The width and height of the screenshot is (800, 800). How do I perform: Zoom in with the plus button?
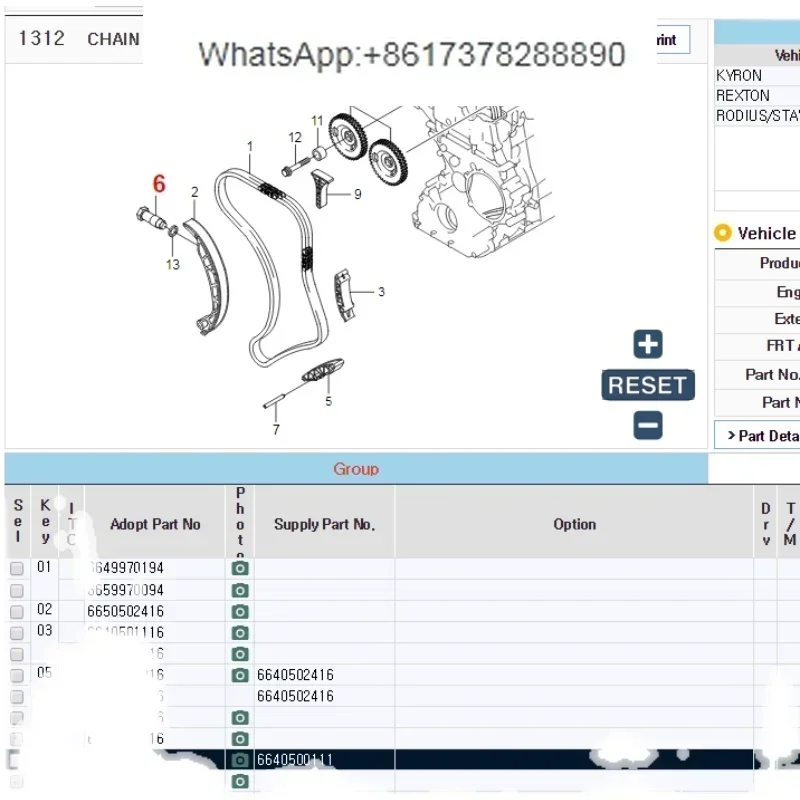pos(648,344)
